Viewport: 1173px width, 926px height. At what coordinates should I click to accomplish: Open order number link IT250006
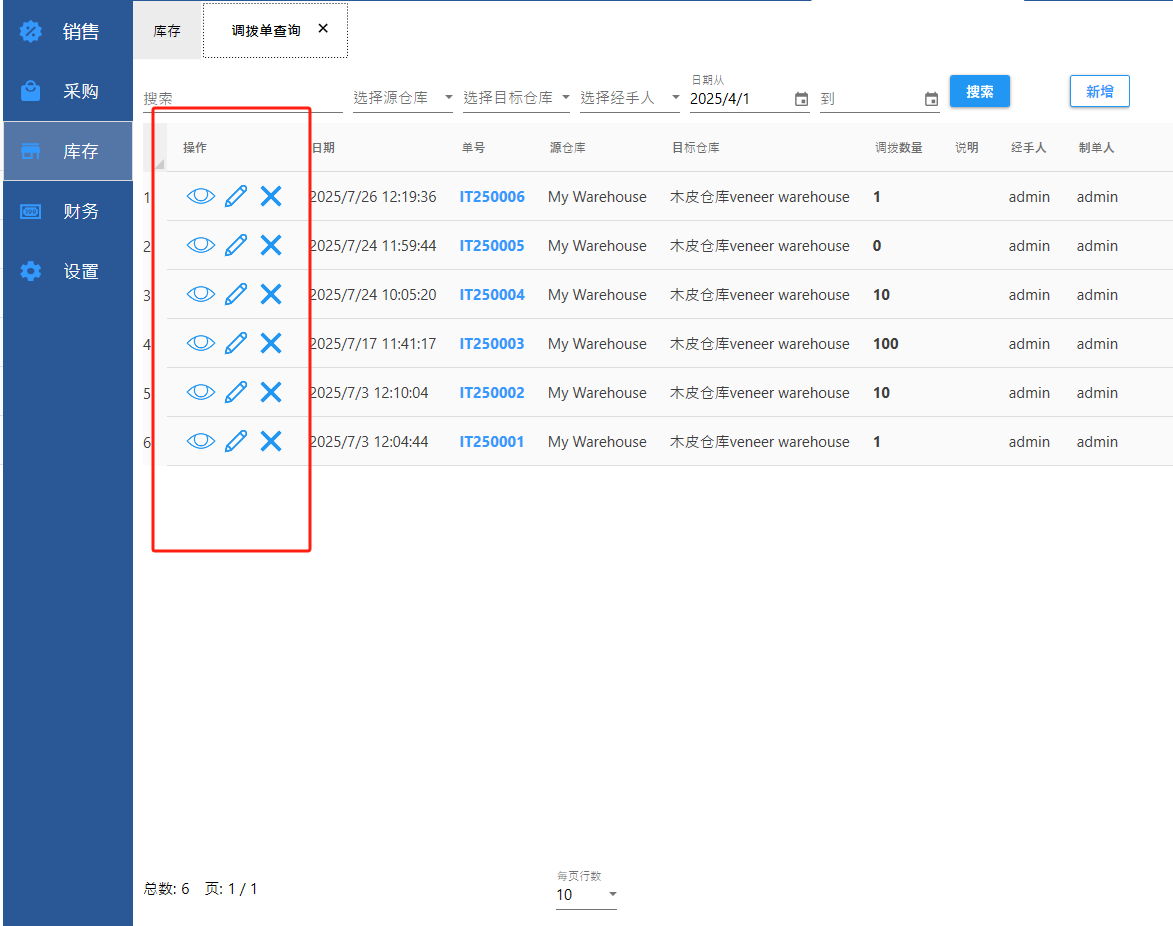(x=492, y=197)
